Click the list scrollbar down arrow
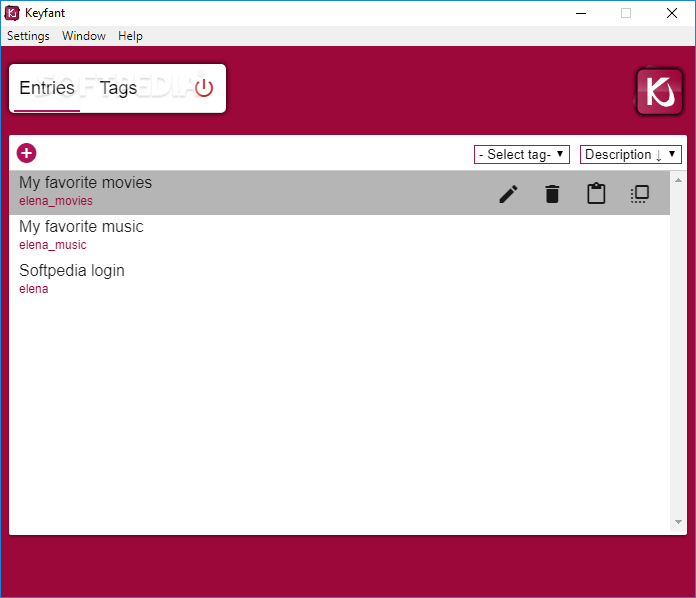 click(678, 522)
